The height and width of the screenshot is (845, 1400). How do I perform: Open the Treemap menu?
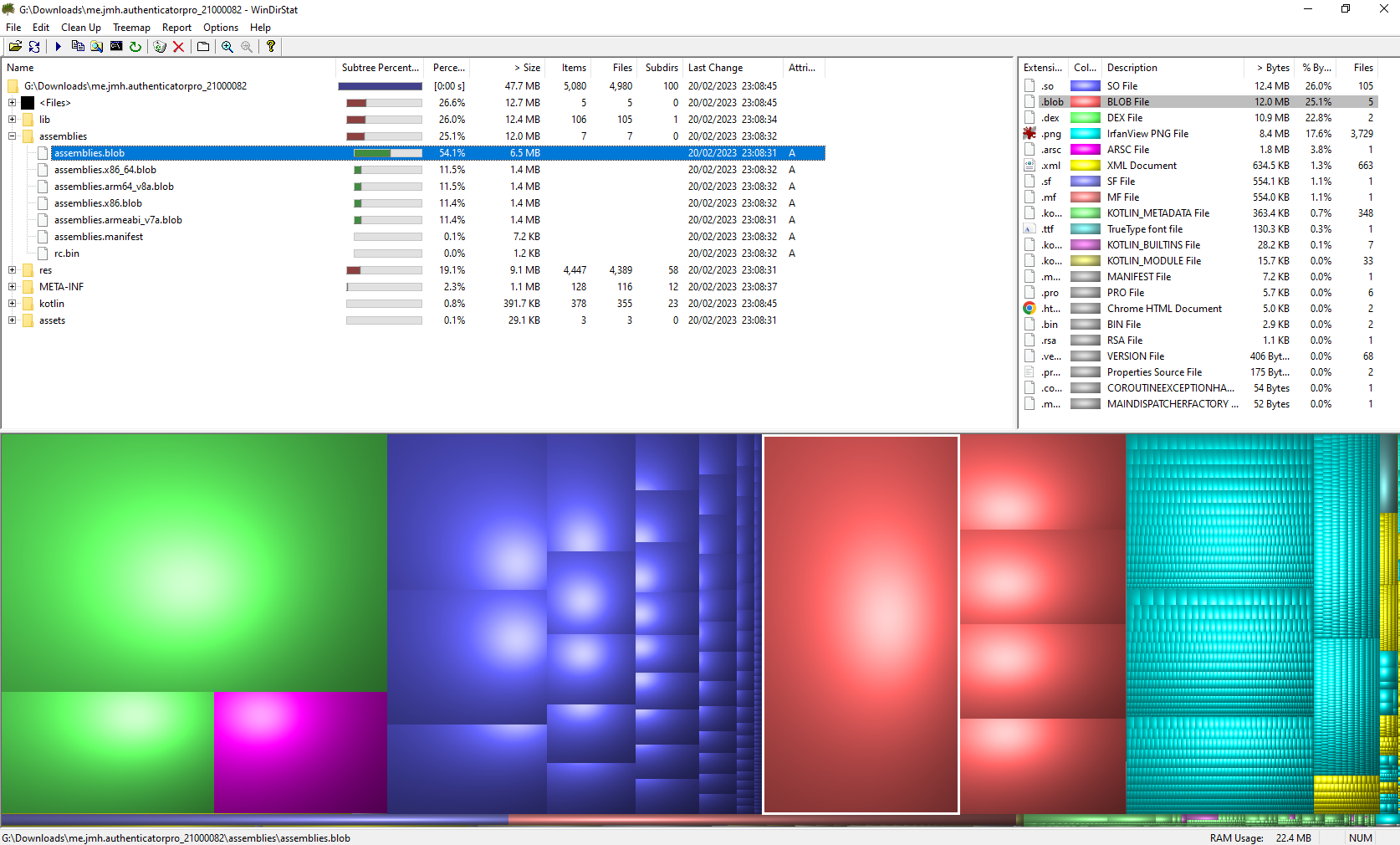(x=131, y=27)
